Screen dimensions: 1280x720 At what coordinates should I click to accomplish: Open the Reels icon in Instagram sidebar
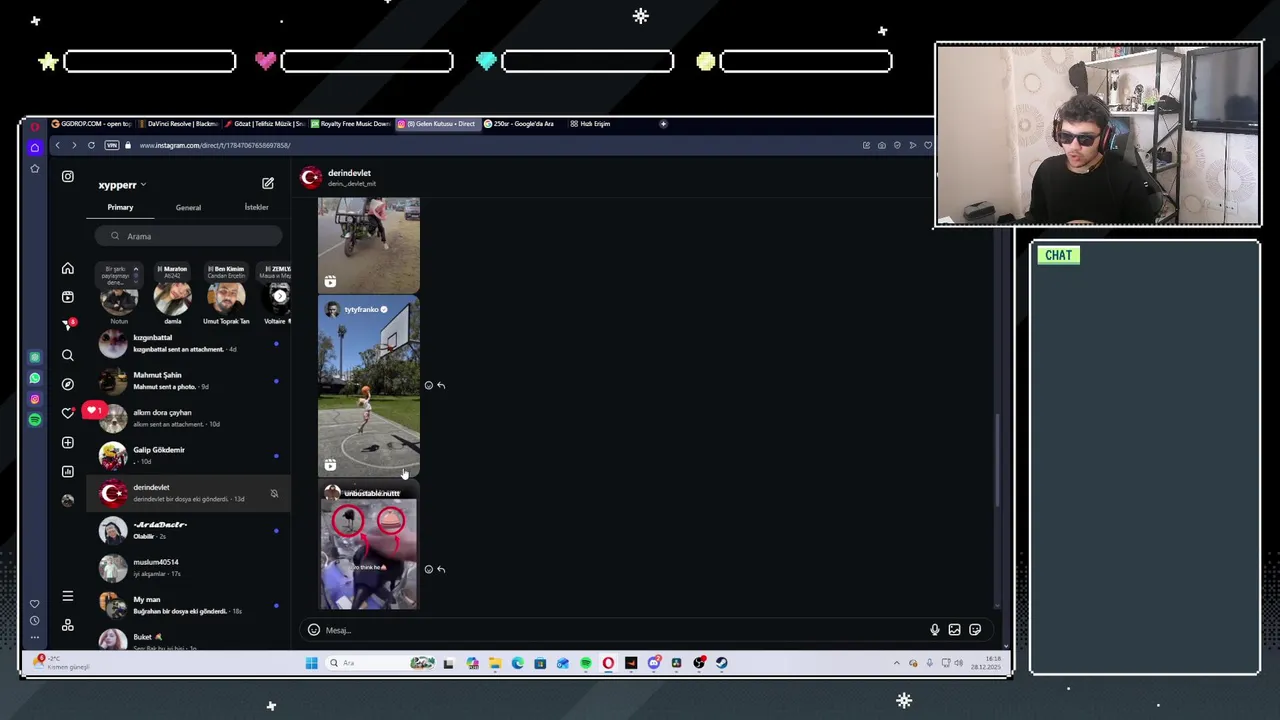68,297
